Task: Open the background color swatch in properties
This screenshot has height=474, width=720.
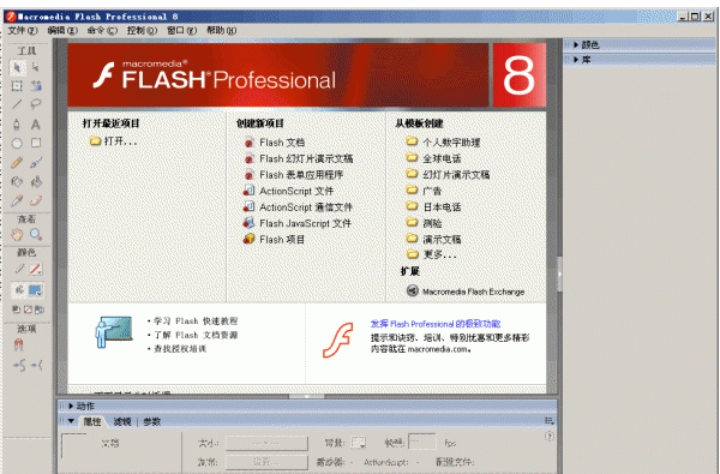Action: (358, 442)
